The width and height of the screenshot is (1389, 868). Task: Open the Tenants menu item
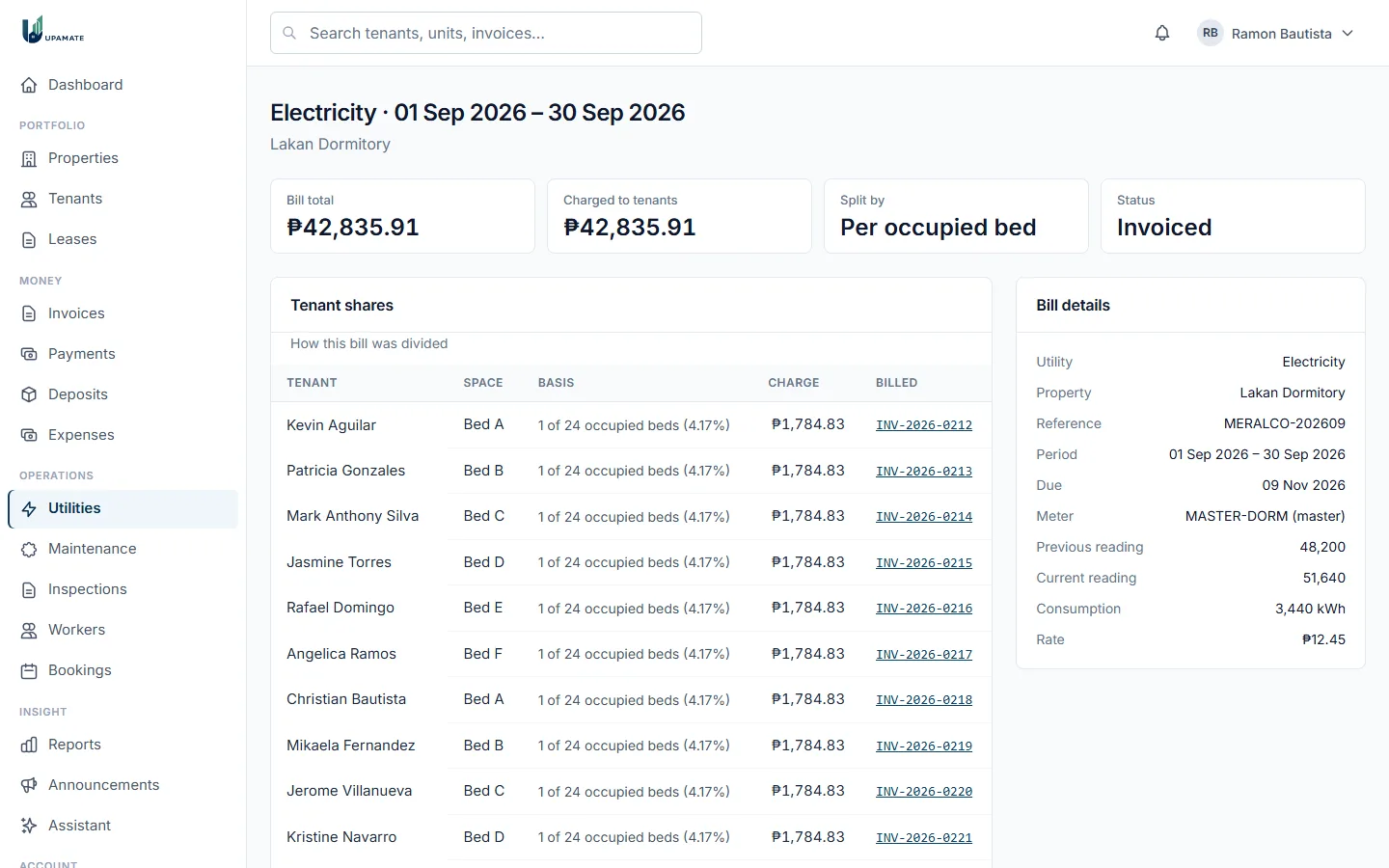coord(123,199)
